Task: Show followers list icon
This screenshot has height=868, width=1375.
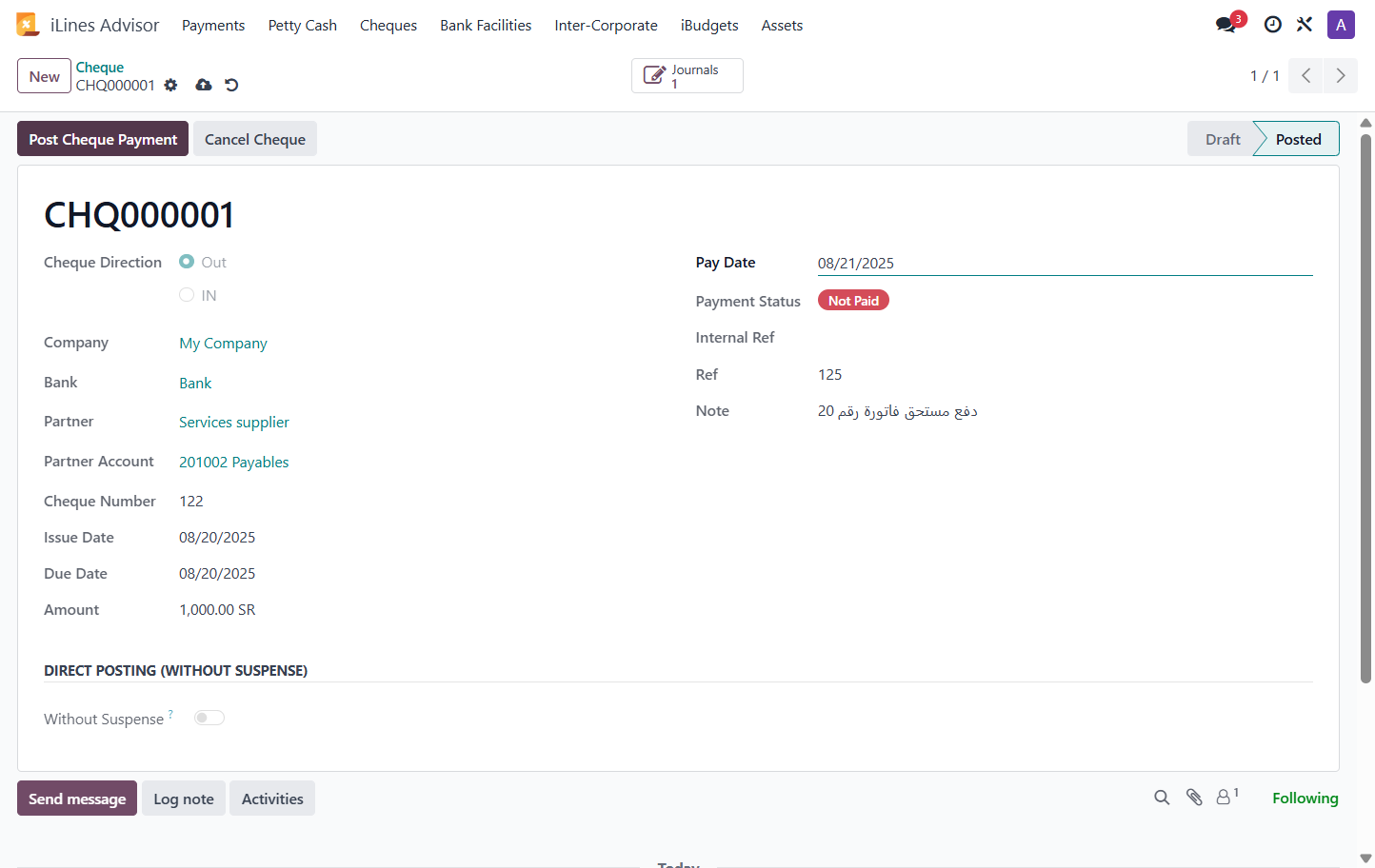Action: coord(1226,797)
